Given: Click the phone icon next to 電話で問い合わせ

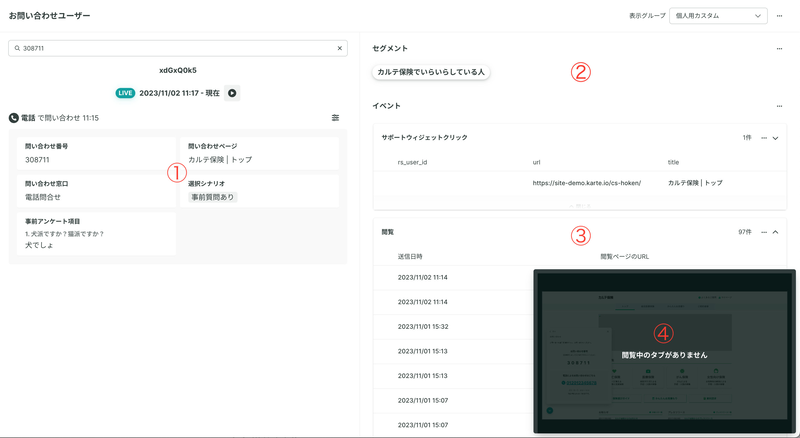Looking at the screenshot, I should click(x=14, y=118).
